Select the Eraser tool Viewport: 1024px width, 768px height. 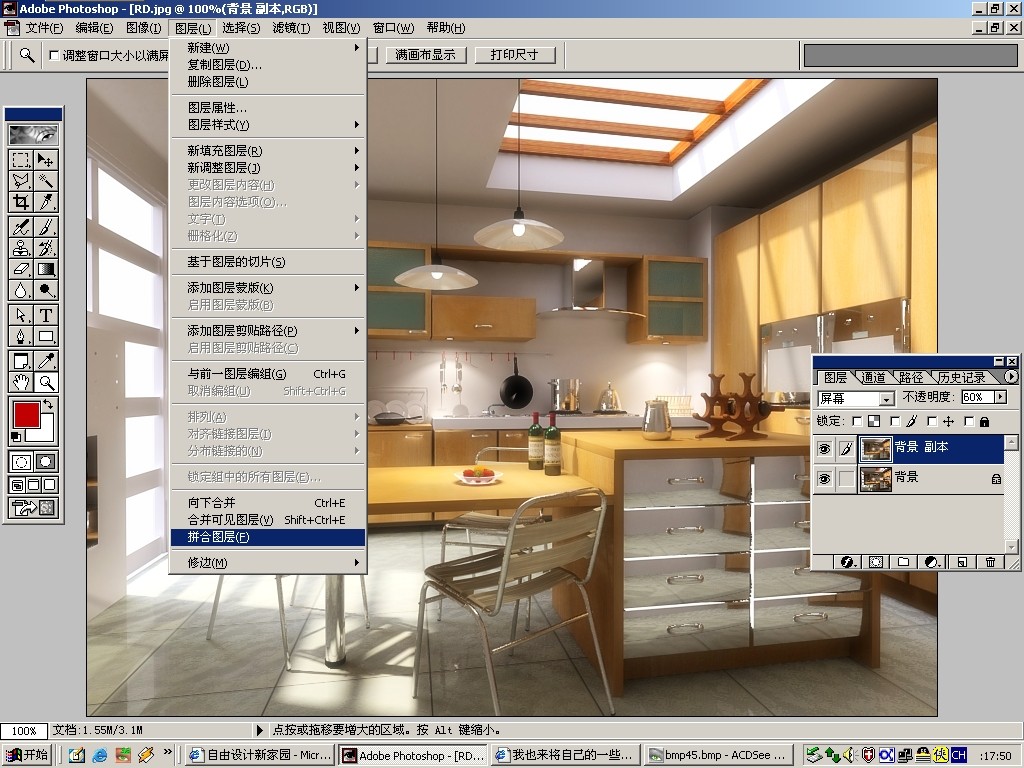click(21, 268)
